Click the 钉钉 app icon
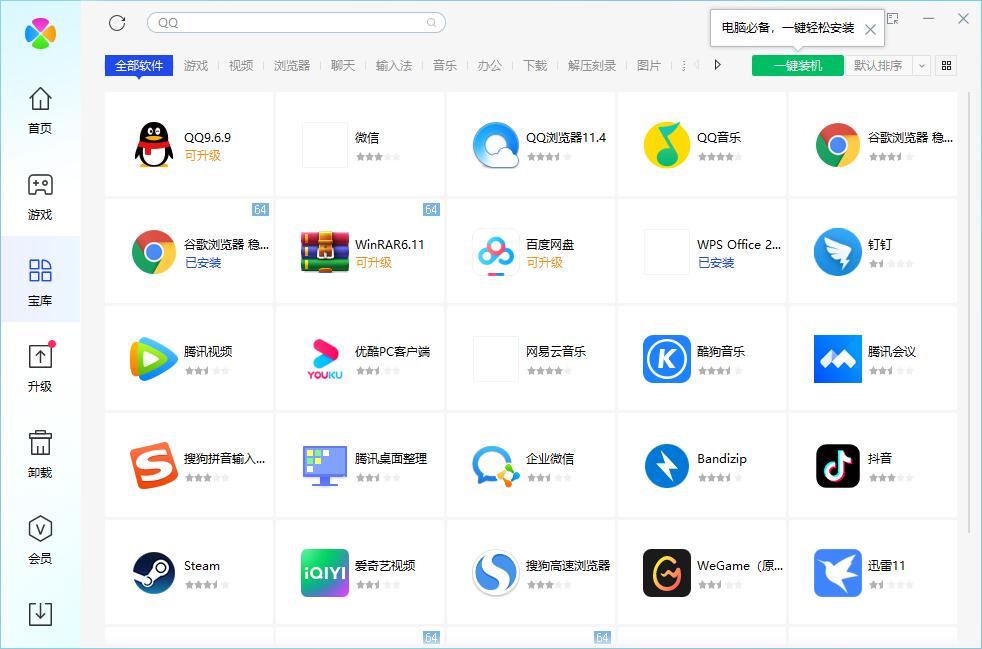982x649 pixels. pos(838,252)
